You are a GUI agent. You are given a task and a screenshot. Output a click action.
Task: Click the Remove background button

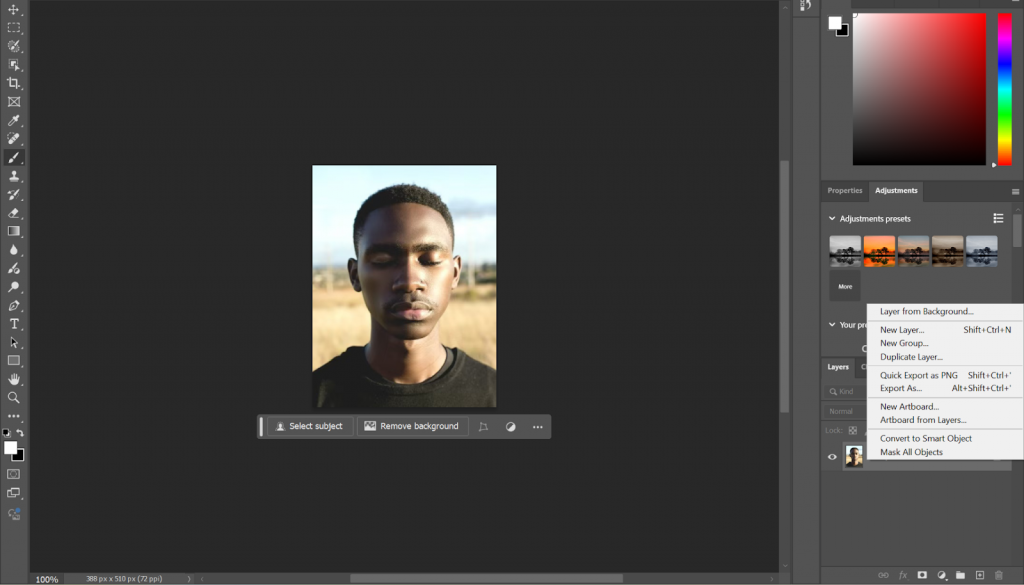(x=412, y=426)
